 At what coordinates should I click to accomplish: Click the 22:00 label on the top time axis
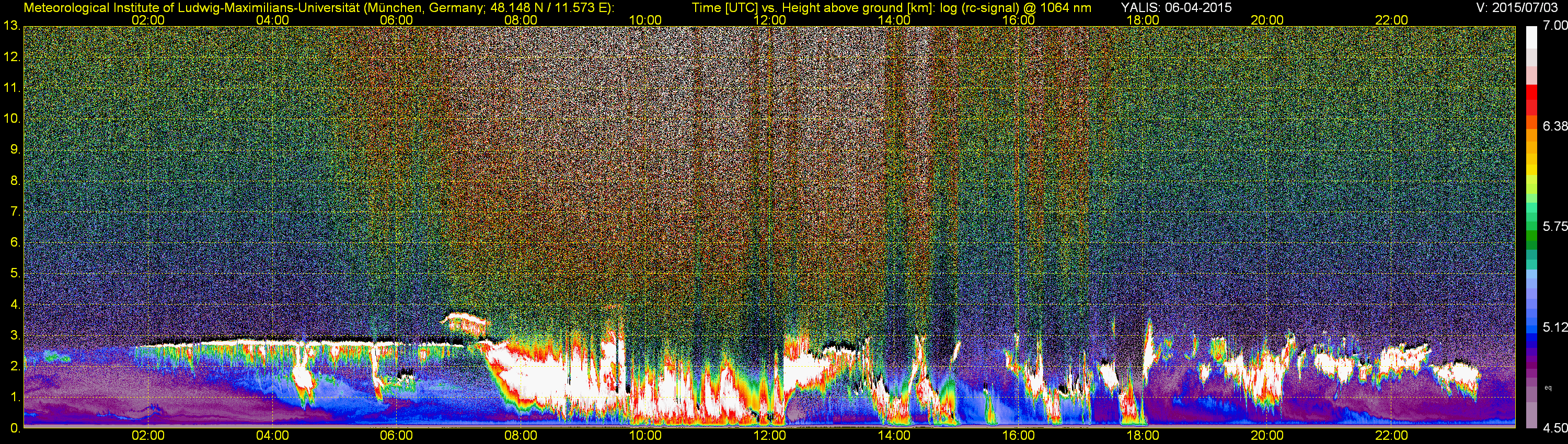pos(1391,20)
